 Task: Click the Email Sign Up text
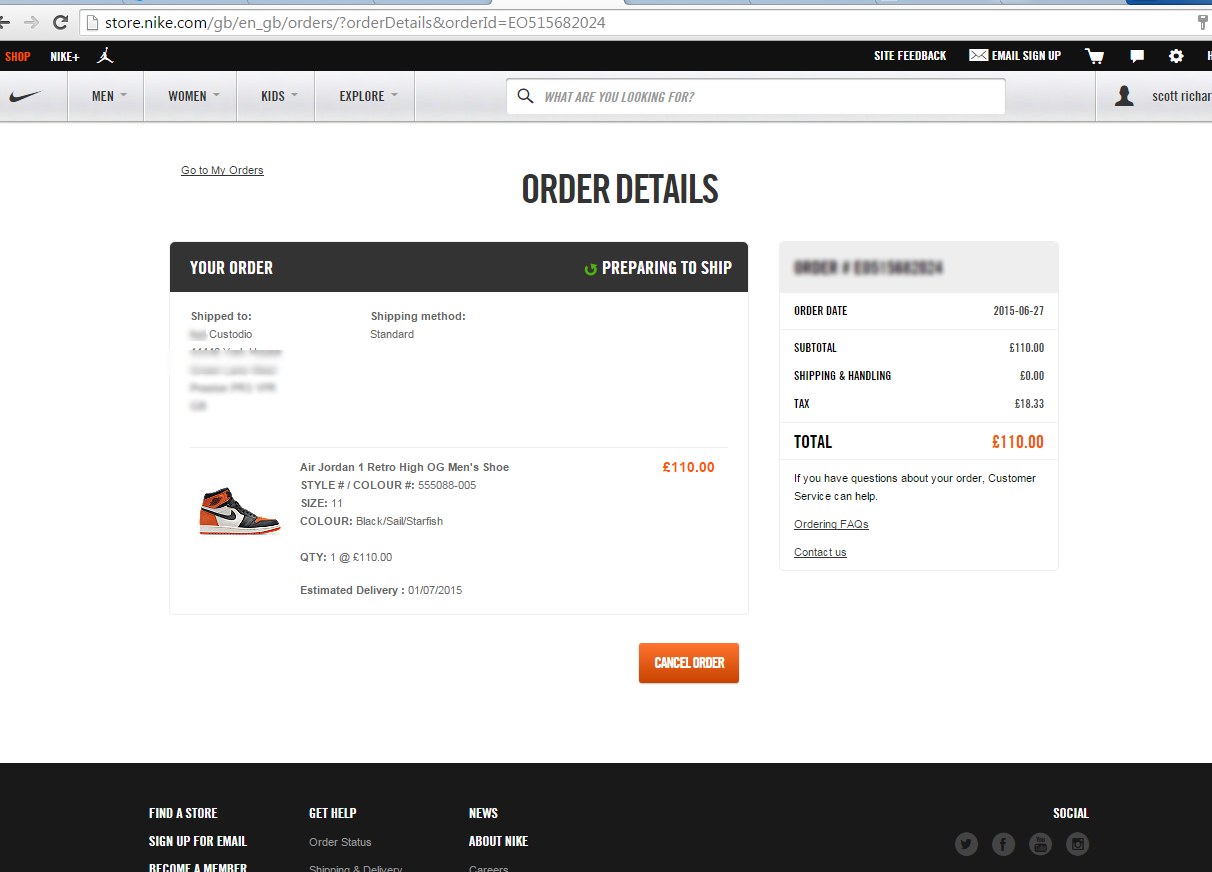click(1026, 56)
